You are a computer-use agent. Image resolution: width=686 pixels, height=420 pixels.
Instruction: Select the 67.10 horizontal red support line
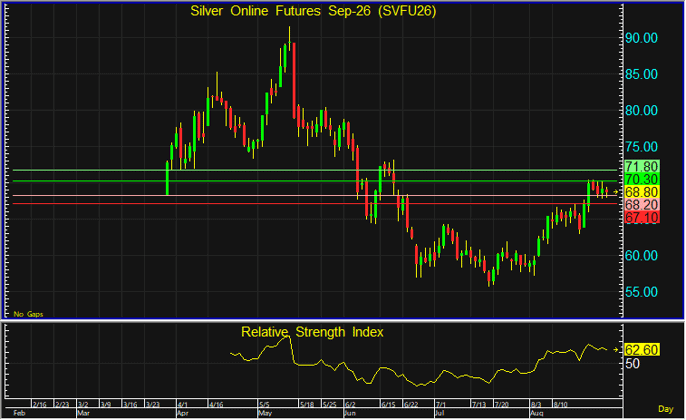pos(315,204)
